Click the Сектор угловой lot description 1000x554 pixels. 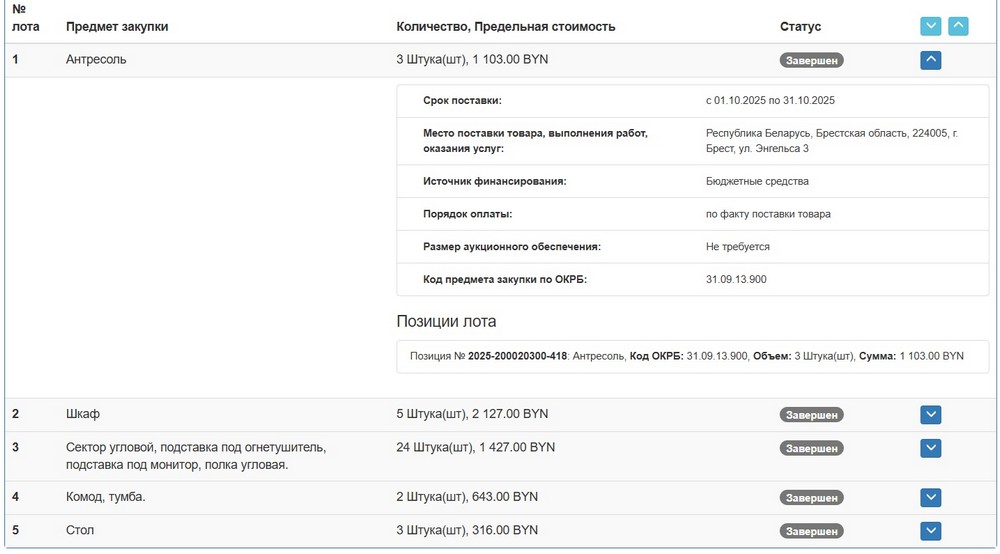point(195,456)
